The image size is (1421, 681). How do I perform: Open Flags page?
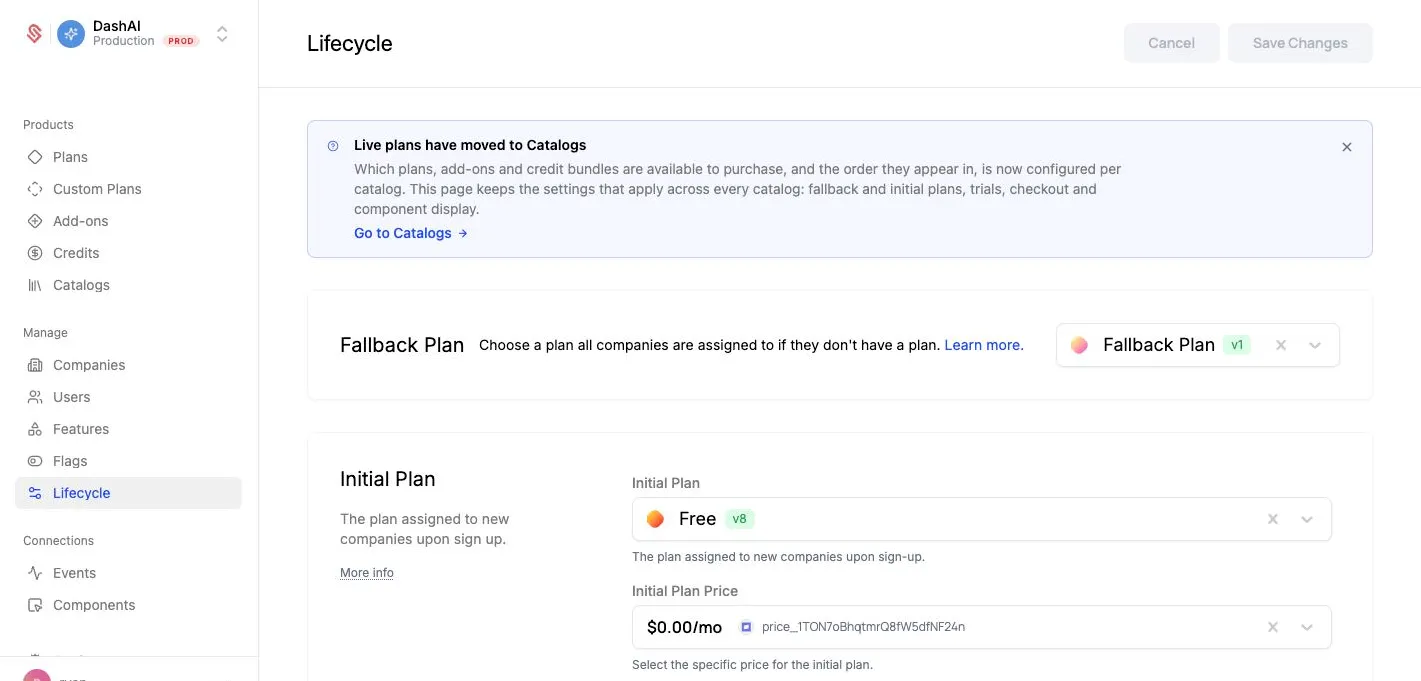click(x=128, y=461)
